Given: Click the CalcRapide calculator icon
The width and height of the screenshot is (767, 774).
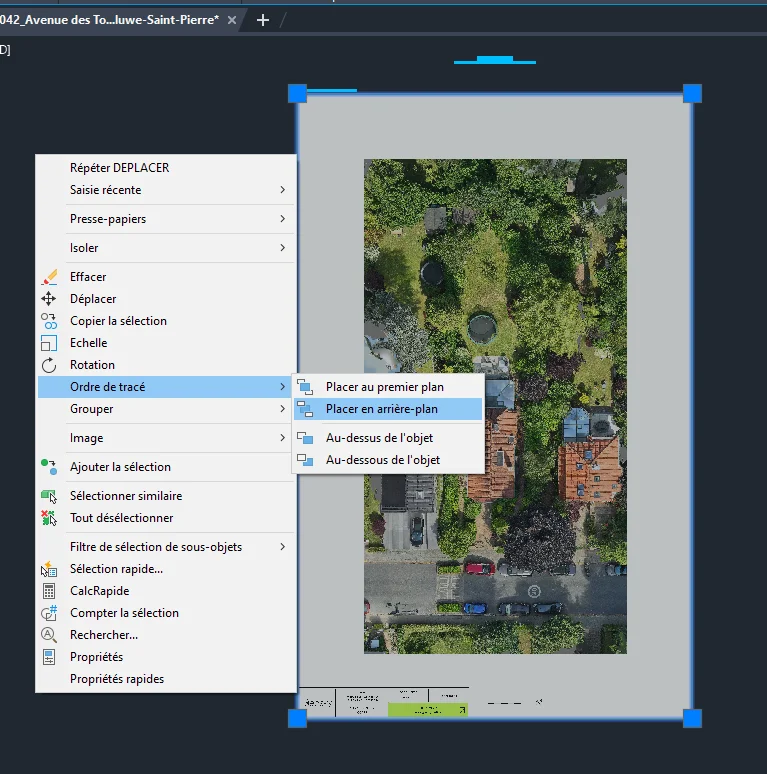Looking at the screenshot, I should pyautogui.click(x=49, y=591).
